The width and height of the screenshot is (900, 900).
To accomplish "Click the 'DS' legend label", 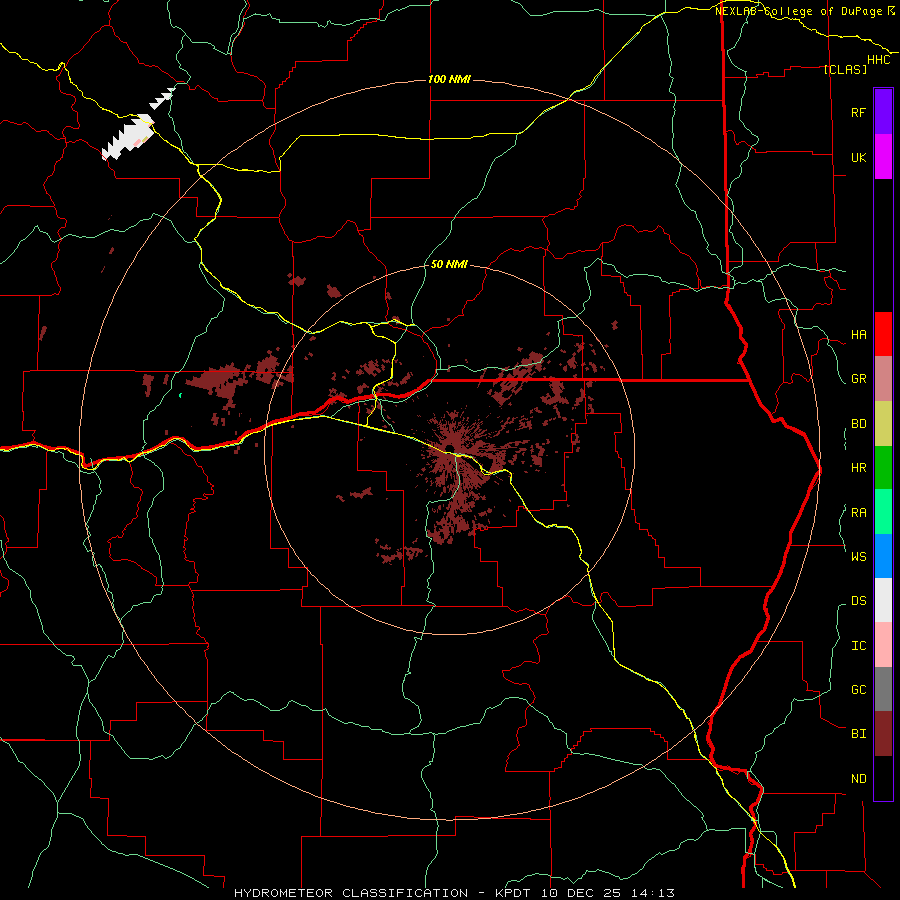I will point(858,600).
